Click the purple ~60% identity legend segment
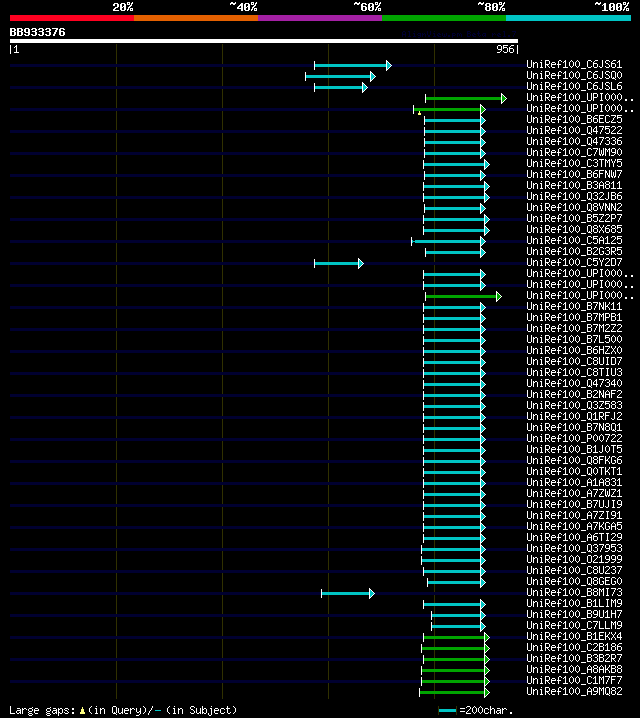 pos(320,18)
